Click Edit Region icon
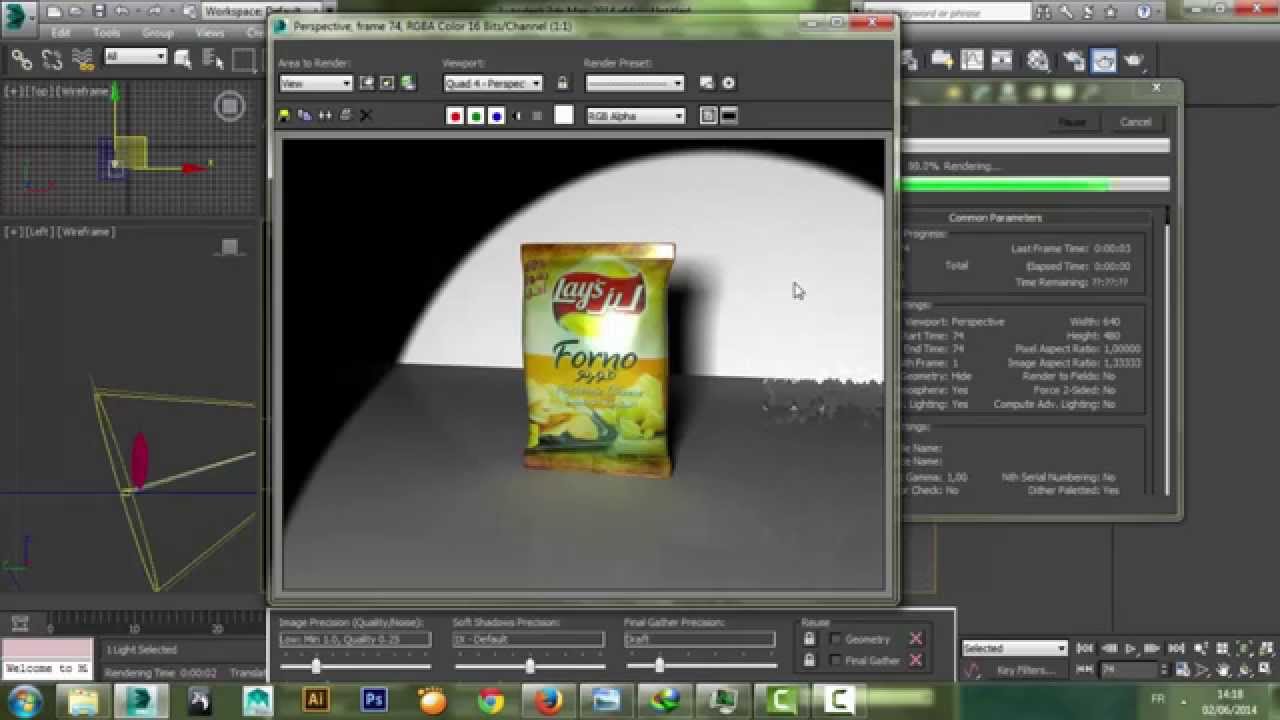The height and width of the screenshot is (720, 1280). click(366, 84)
